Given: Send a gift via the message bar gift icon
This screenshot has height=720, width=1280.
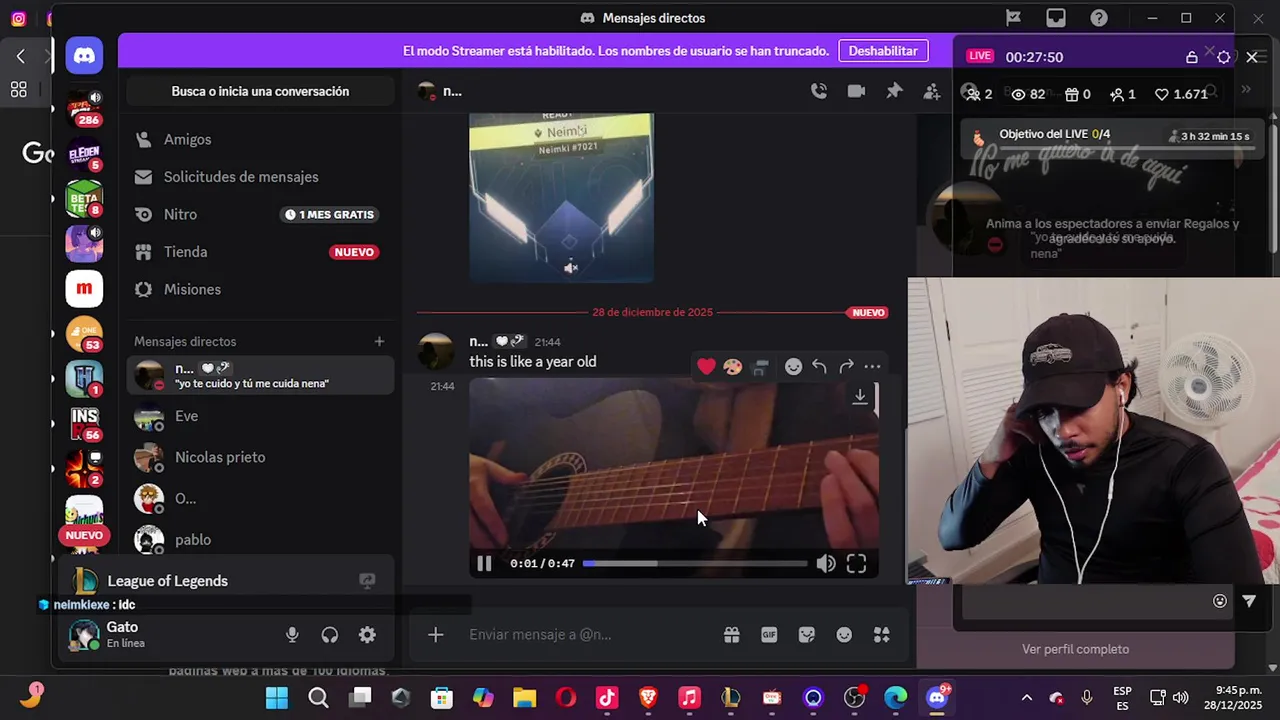Looking at the screenshot, I should tap(732, 635).
